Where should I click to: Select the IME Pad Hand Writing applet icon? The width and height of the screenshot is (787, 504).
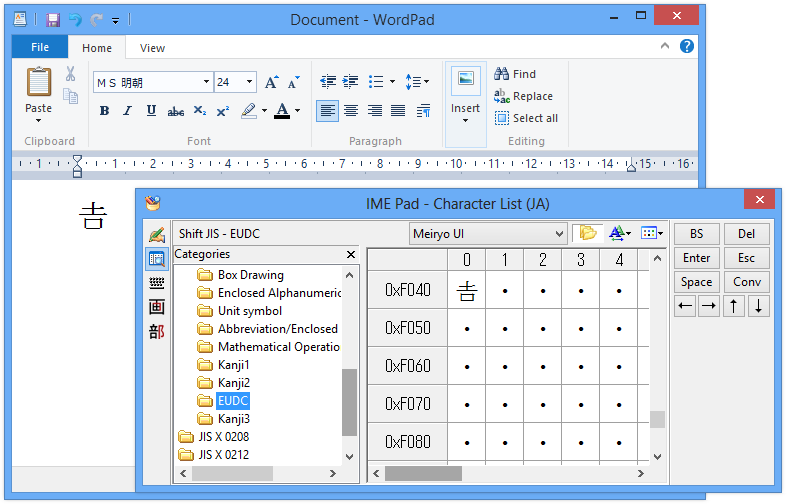click(x=156, y=235)
